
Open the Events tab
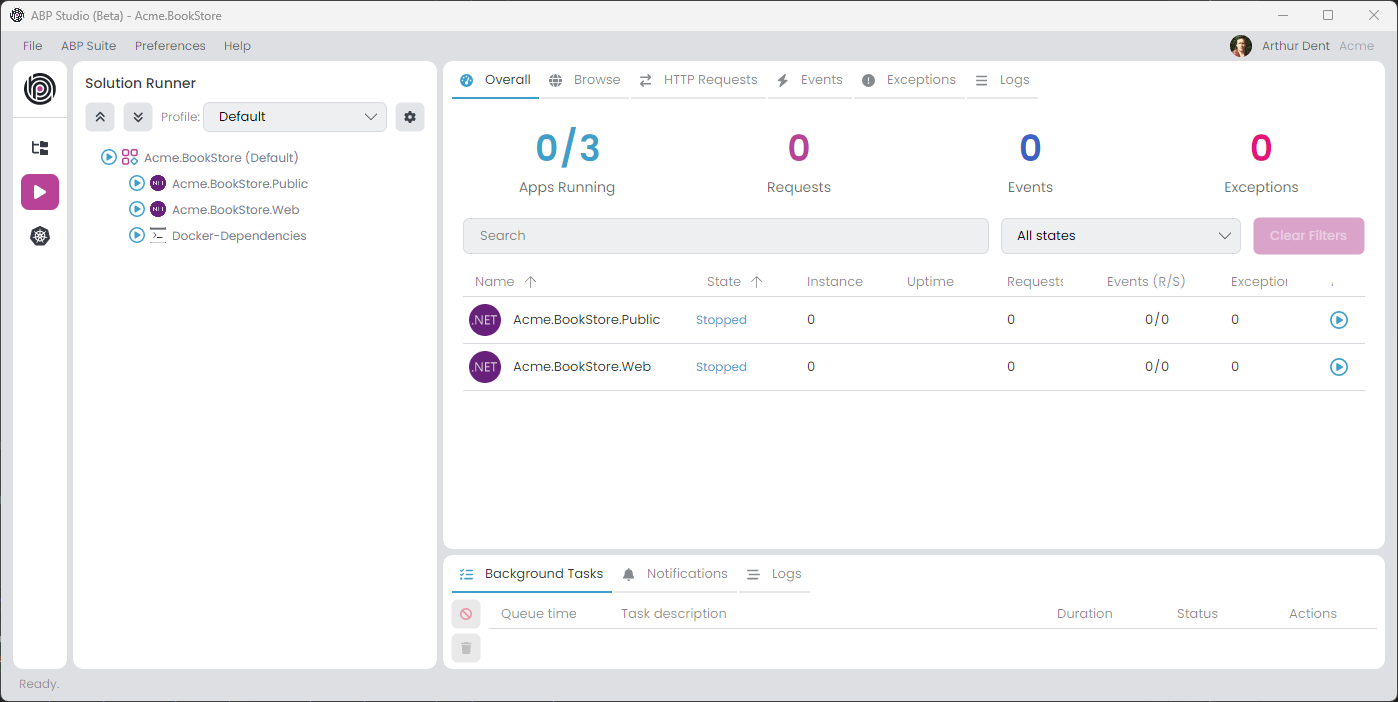pyautogui.click(x=810, y=80)
